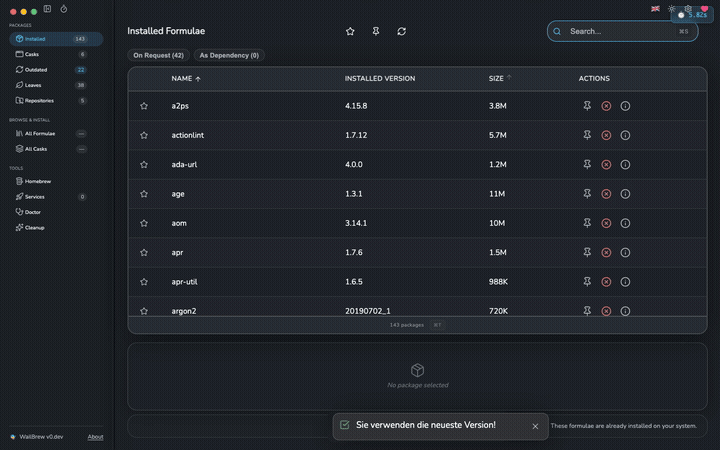Uninstall actionlint with red x icon
Viewport: 720px width, 450px height.
tap(606, 135)
